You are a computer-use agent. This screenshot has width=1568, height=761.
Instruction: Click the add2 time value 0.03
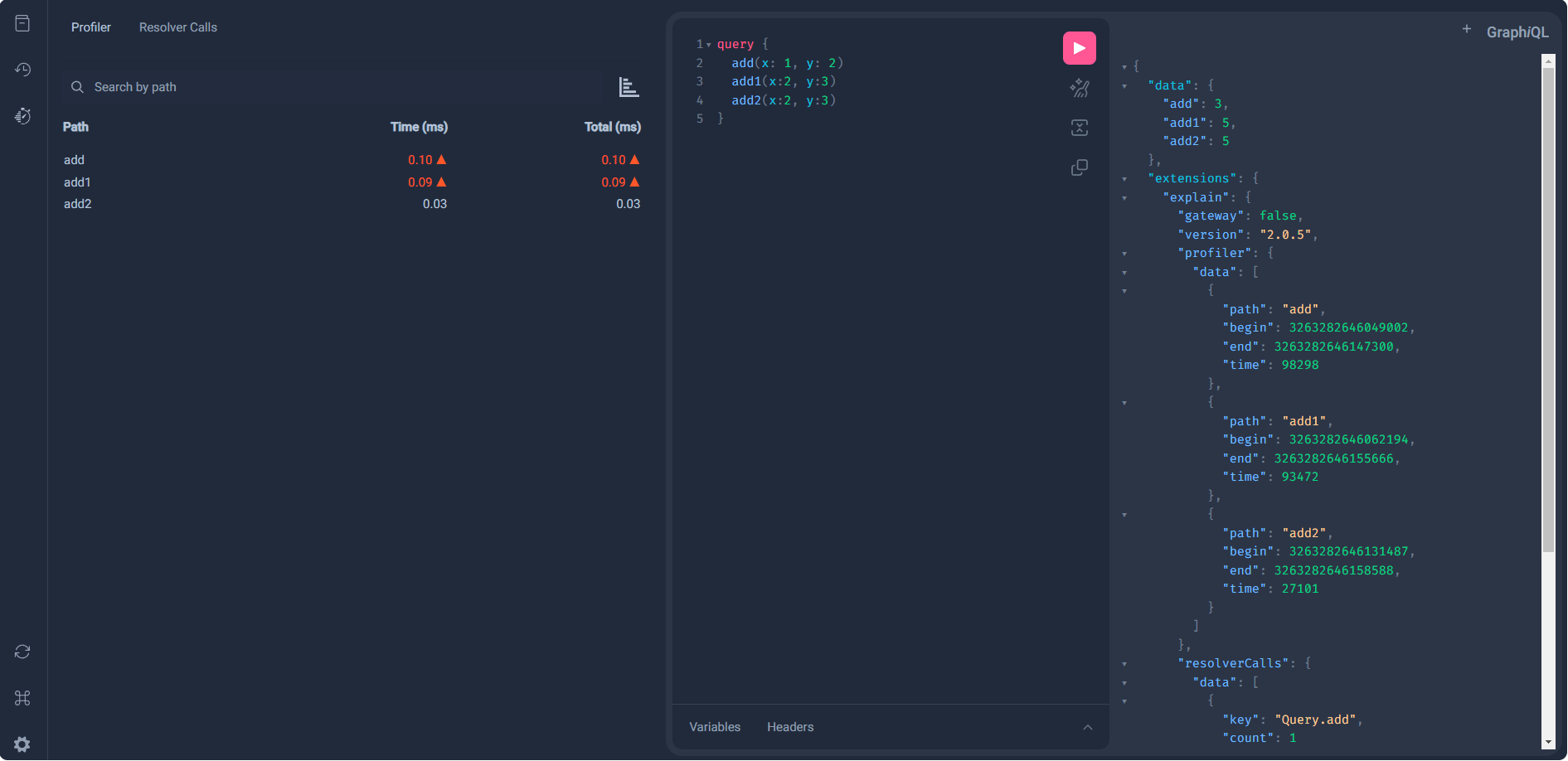(434, 204)
